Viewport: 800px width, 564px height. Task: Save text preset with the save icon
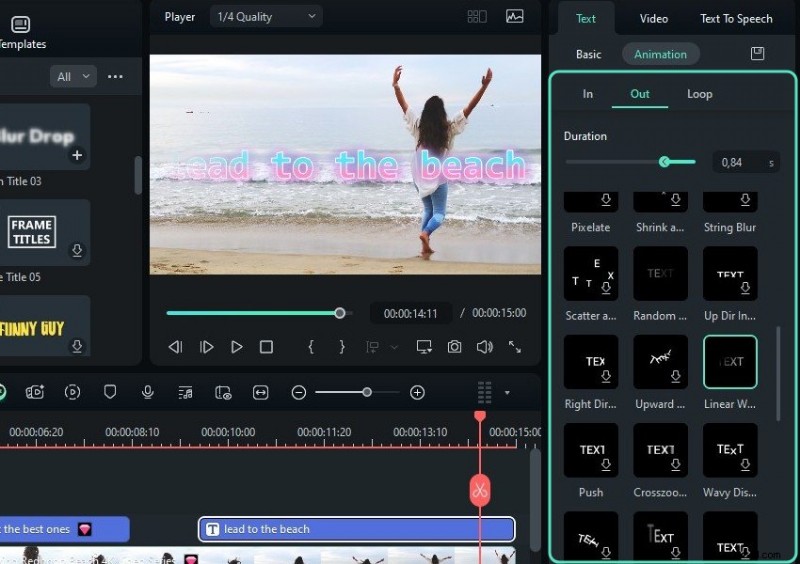pyautogui.click(x=757, y=53)
